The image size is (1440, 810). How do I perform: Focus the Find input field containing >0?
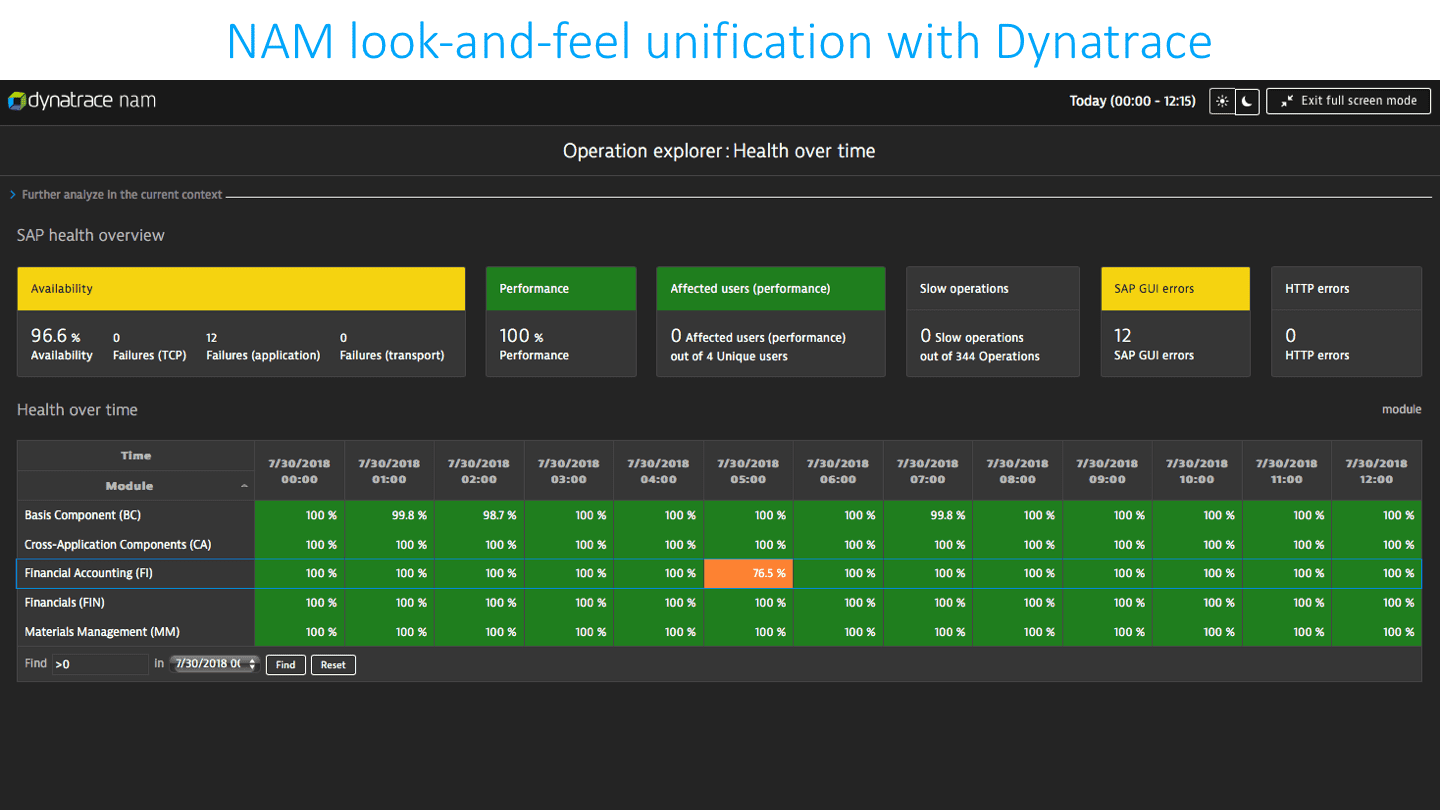click(x=100, y=664)
